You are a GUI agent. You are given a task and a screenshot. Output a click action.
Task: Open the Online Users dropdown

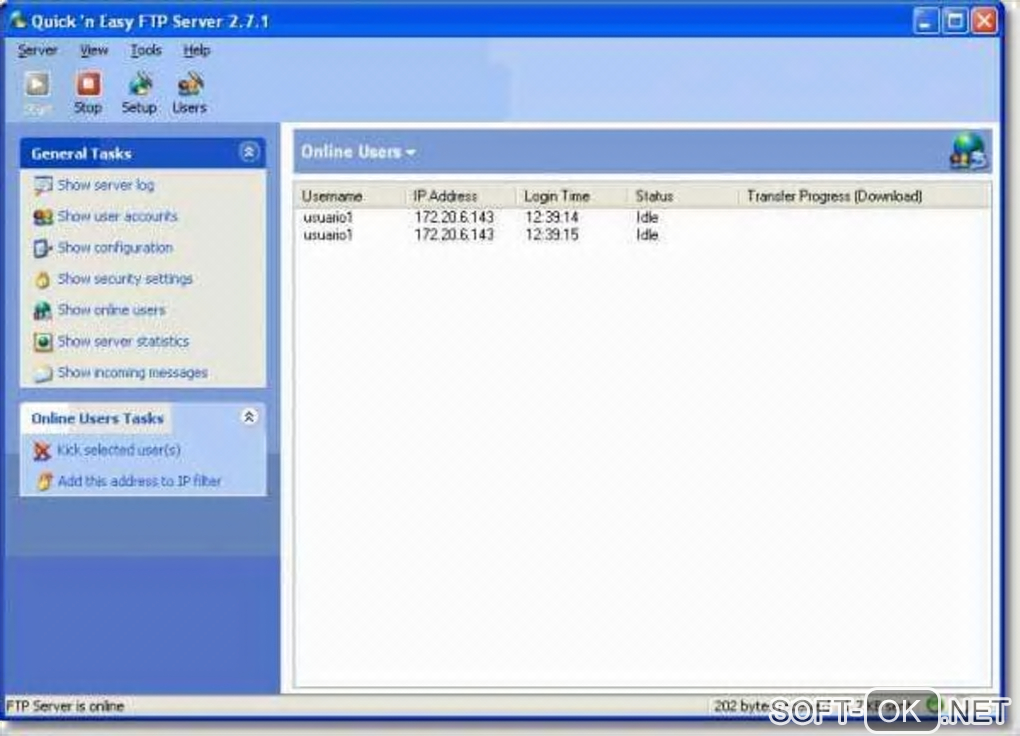(x=358, y=152)
